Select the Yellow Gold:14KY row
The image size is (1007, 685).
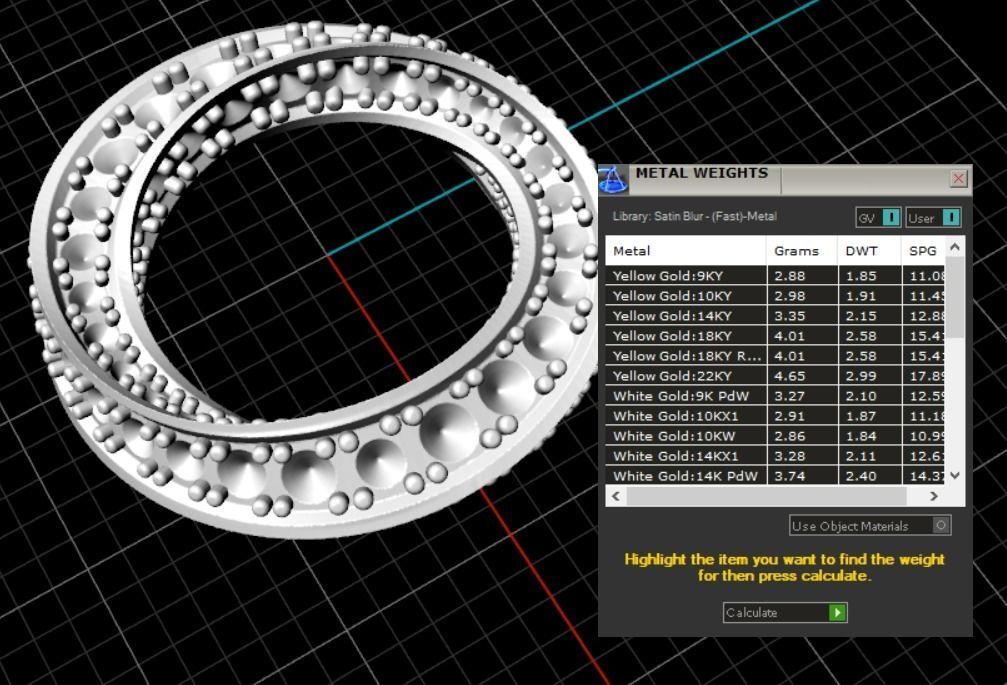tap(775, 316)
